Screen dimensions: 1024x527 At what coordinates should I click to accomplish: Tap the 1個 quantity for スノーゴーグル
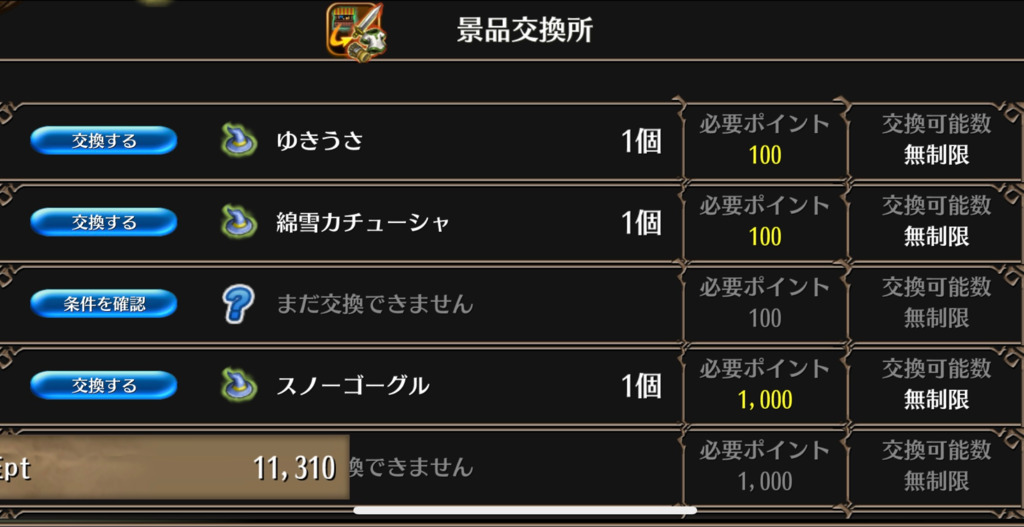(641, 386)
